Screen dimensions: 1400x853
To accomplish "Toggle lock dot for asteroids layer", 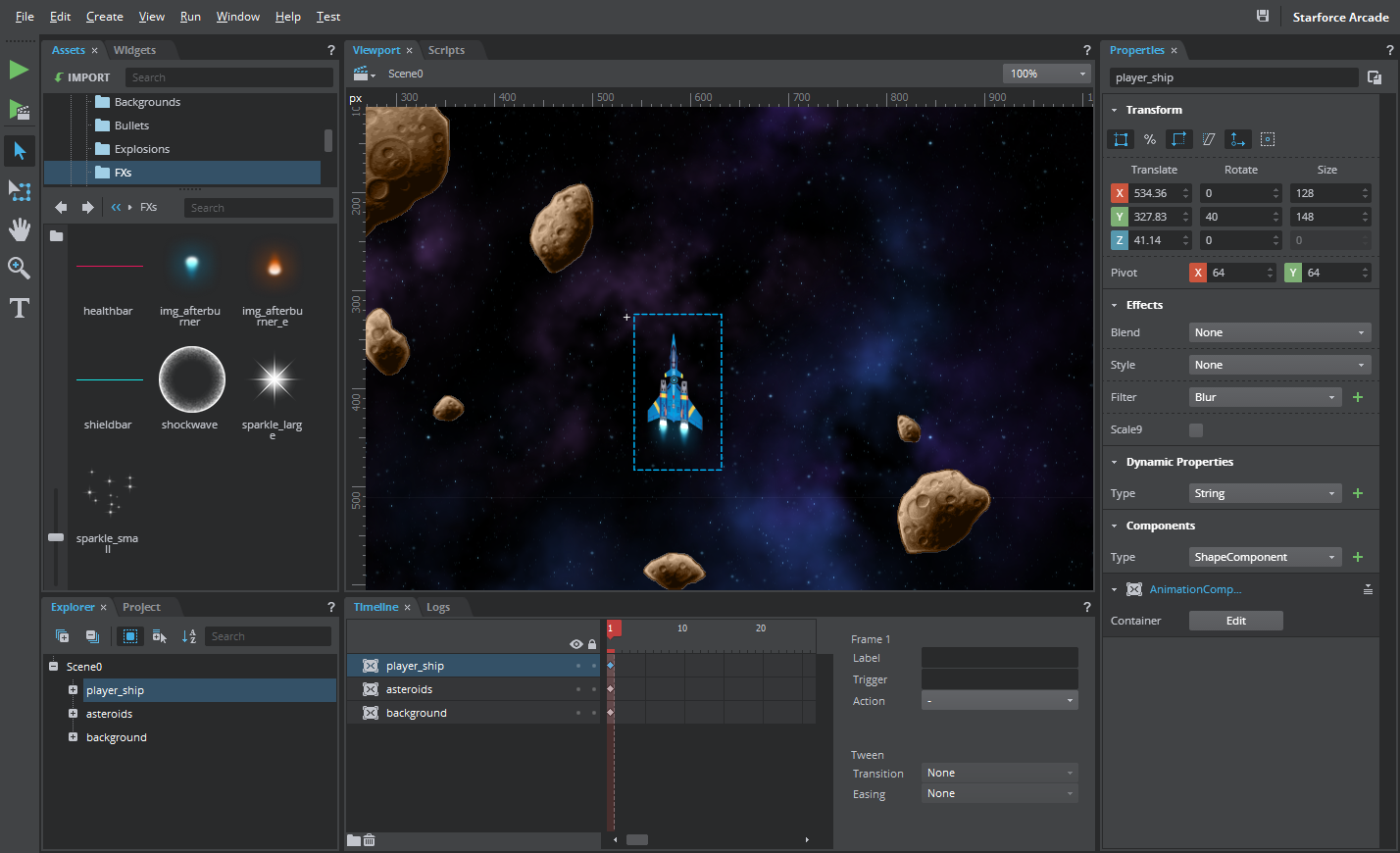I will click(x=594, y=689).
